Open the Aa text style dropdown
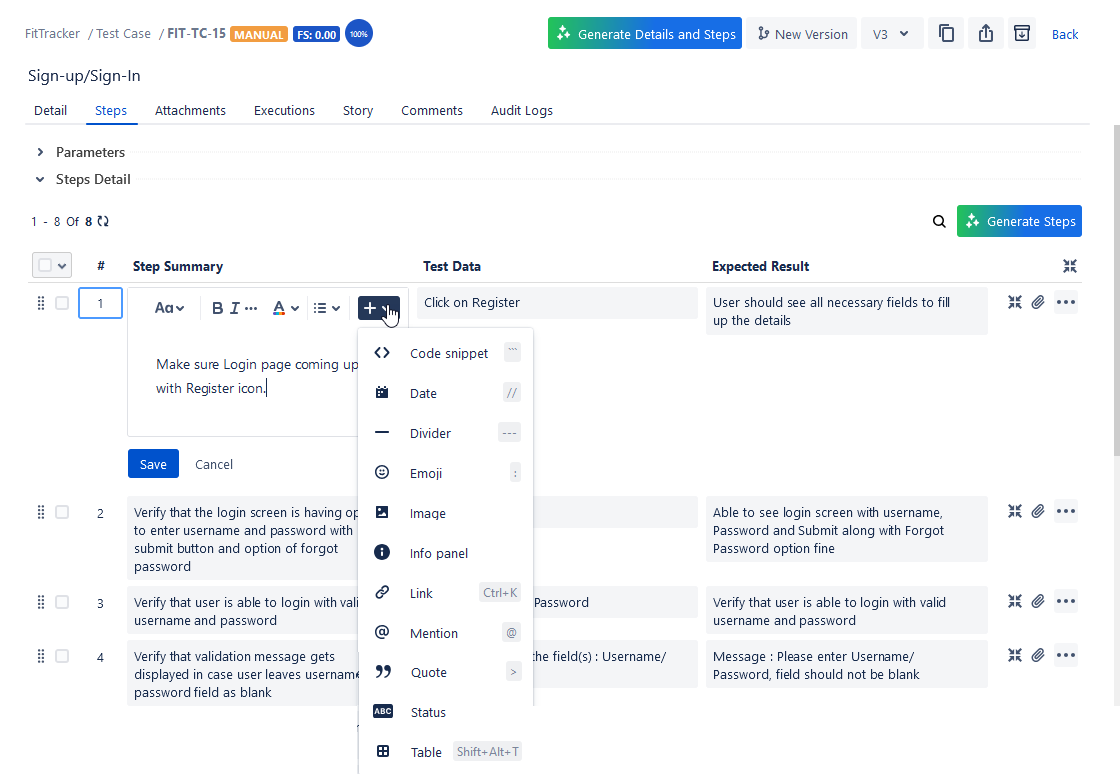Screen dimensions: 1120x778 click(170, 308)
